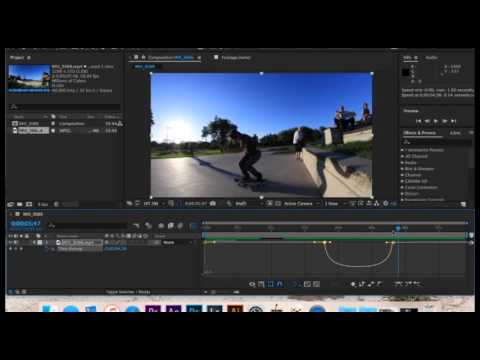The width and height of the screenshot is (480, 360).
Task: Click the Time Remap value field
Action: point(115,249)
